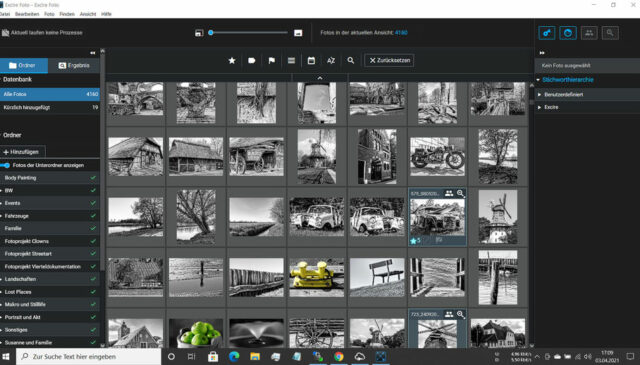Screen dimensions: 640x365
Task: Collapse filter bar with up chevron
Action: tap(320, 78)
